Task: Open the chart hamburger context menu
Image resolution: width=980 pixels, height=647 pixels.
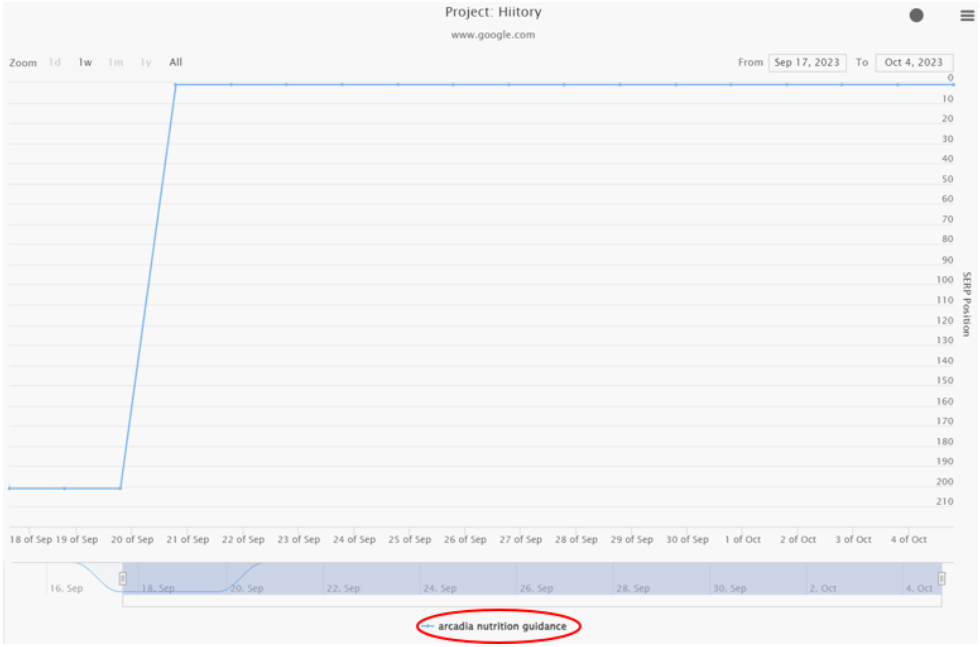Action: (x=967, y=14)
